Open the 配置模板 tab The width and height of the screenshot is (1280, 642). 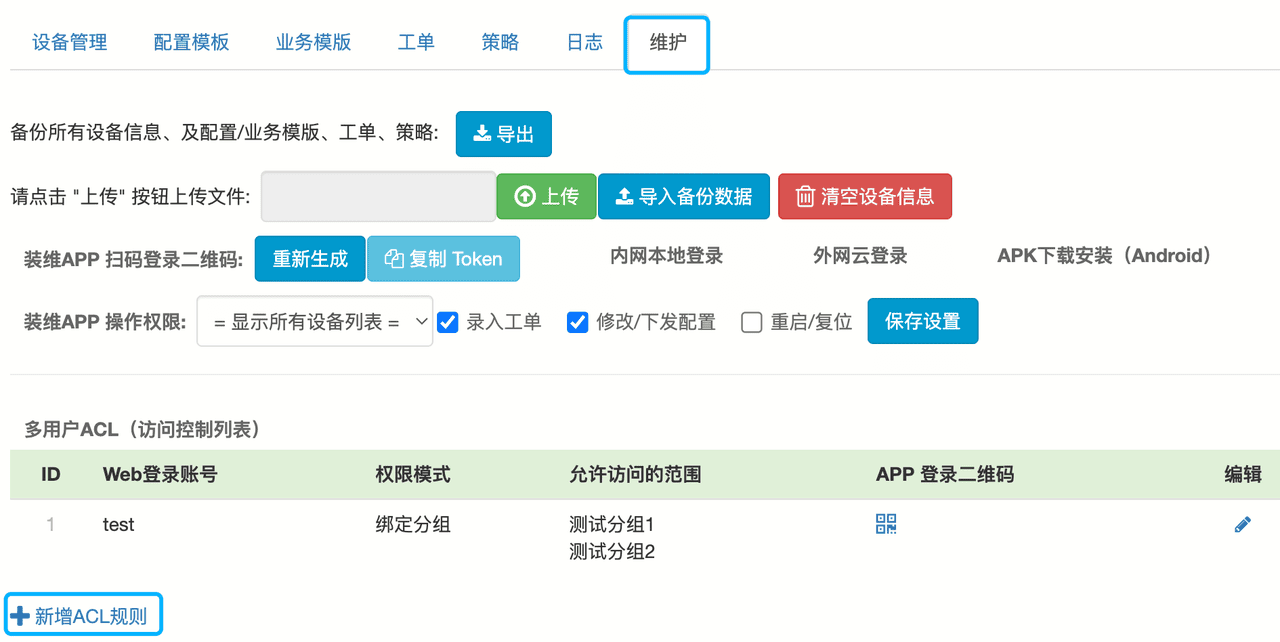tap(191, 42)
